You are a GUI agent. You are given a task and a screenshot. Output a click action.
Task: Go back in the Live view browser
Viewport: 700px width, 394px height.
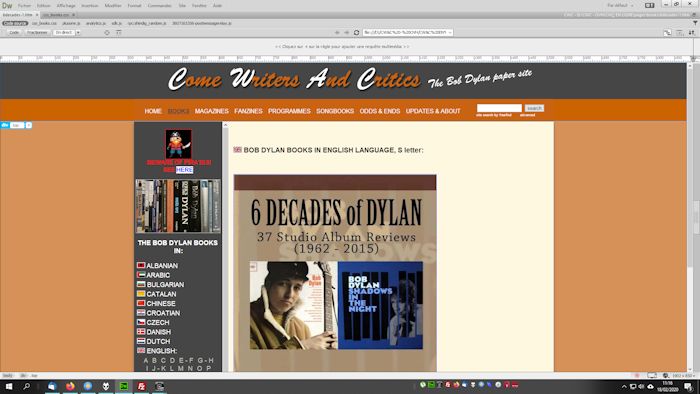(x=337, y=33)
